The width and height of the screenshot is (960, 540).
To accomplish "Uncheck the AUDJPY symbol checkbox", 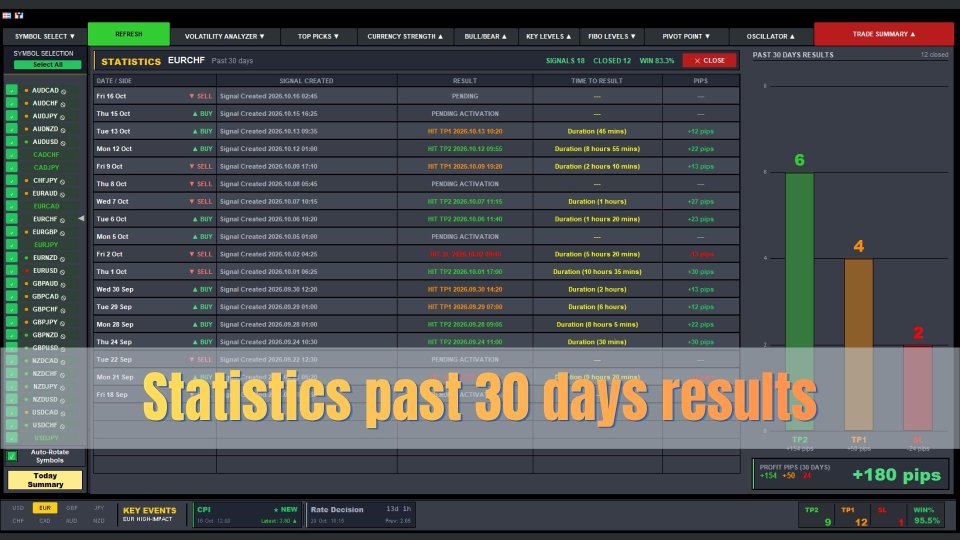I will coord(12,116).
